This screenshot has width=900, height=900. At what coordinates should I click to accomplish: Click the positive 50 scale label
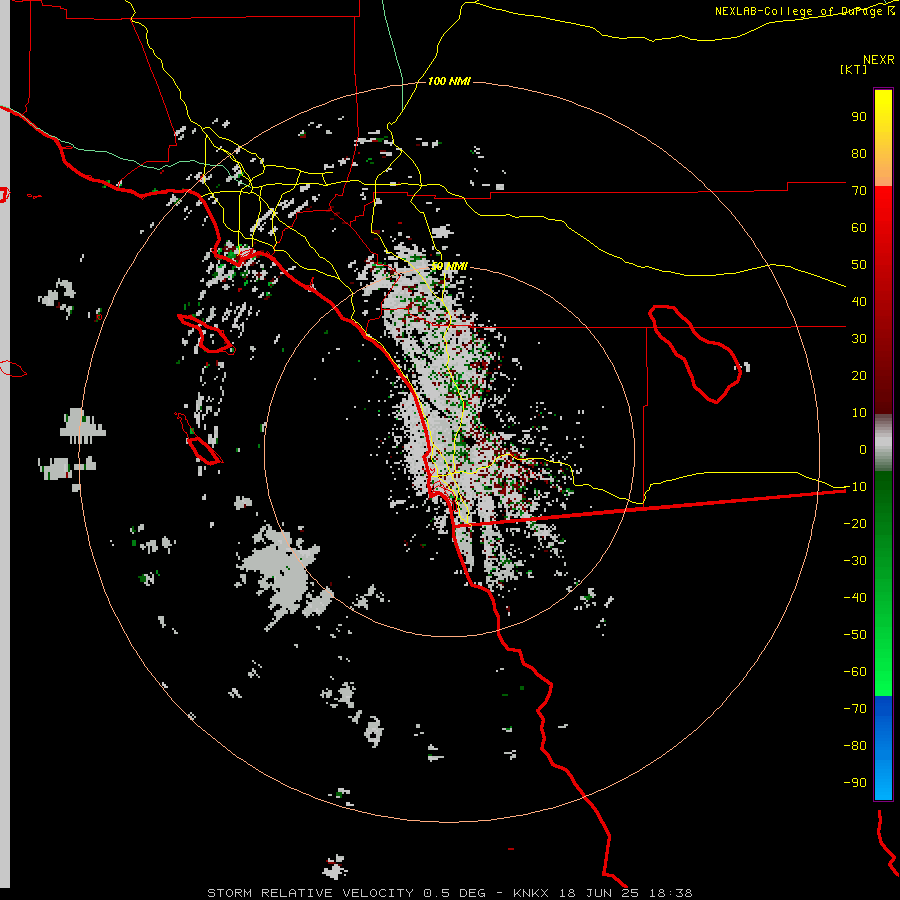coord(859,265)
